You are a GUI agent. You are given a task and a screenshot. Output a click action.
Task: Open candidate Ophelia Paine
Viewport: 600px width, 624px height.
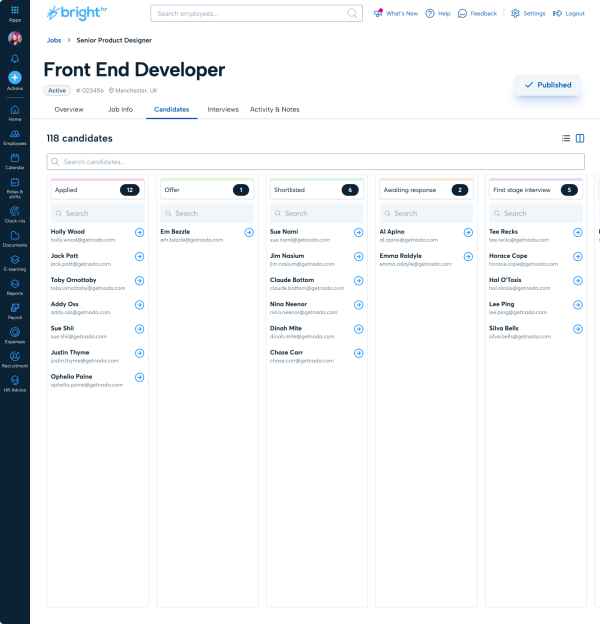click(72, 377)
